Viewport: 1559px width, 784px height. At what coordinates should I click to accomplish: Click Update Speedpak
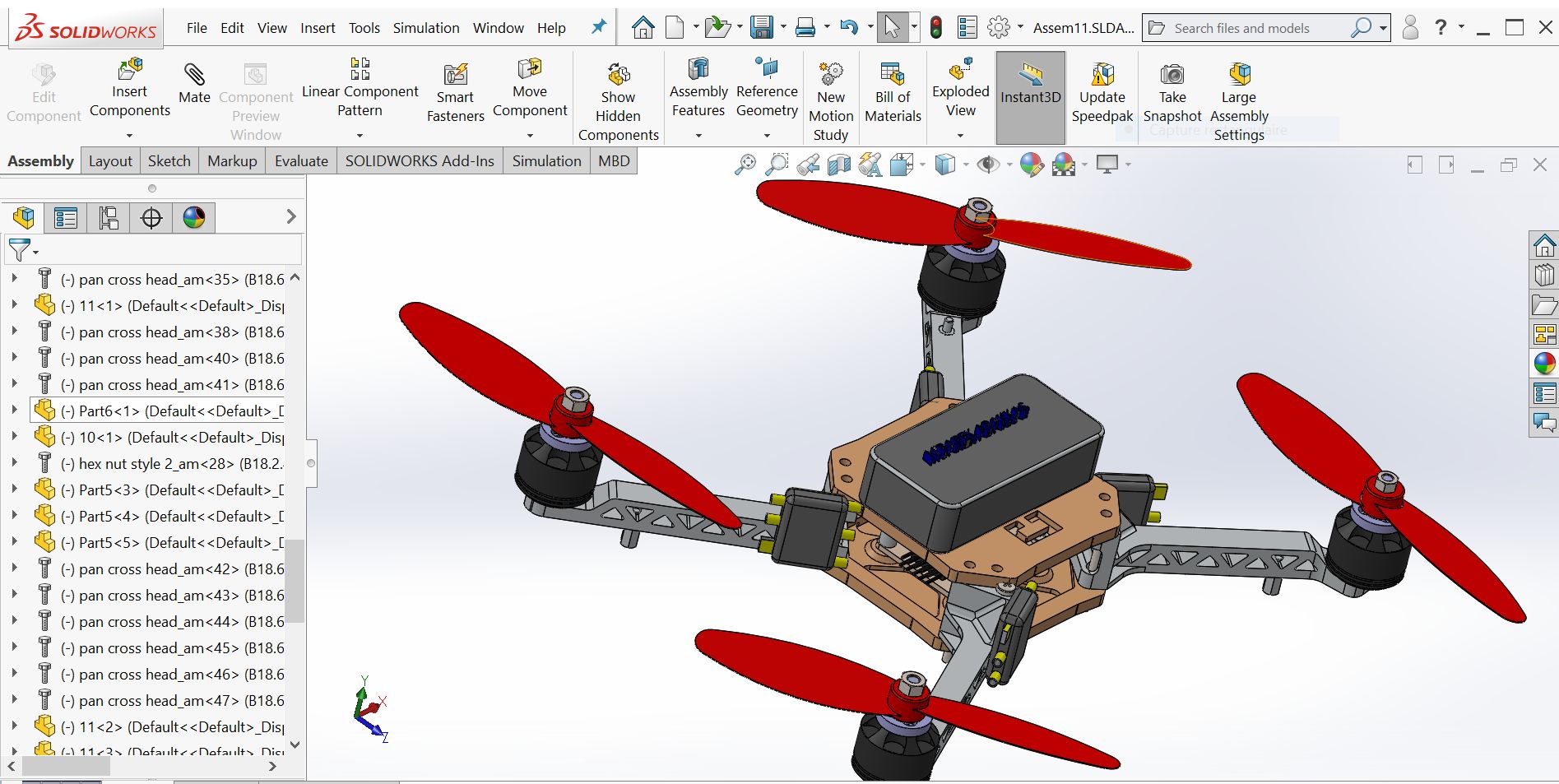(1102, 93)
